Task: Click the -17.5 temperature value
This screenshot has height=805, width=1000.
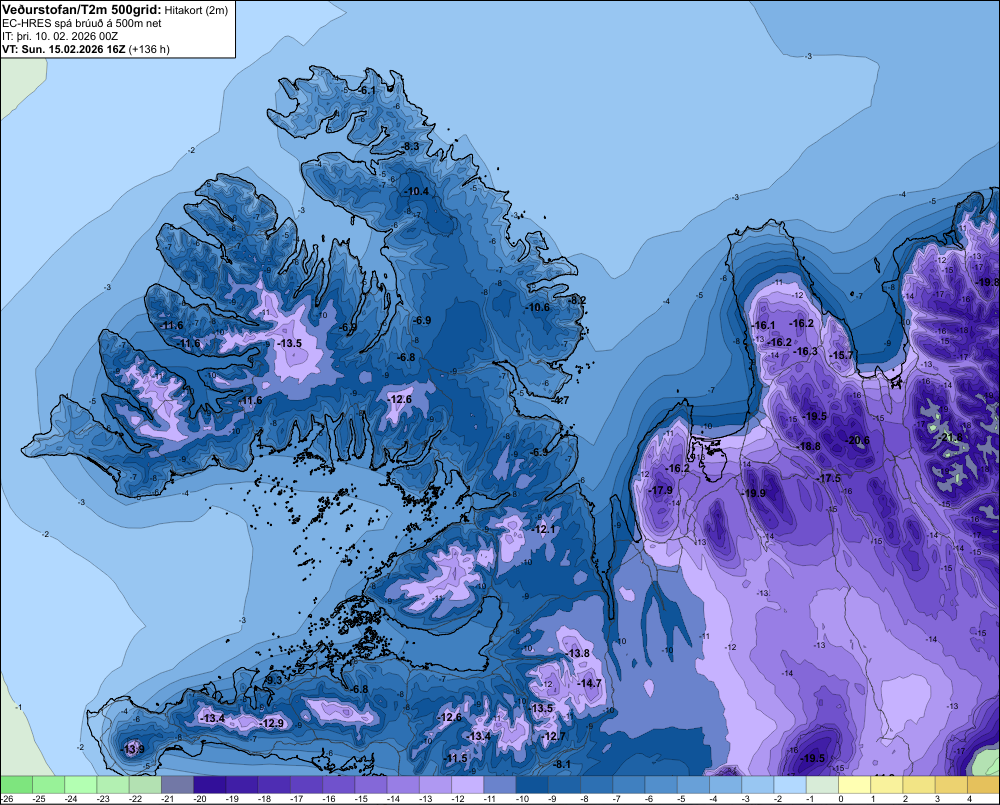Action: coord(828,478)
